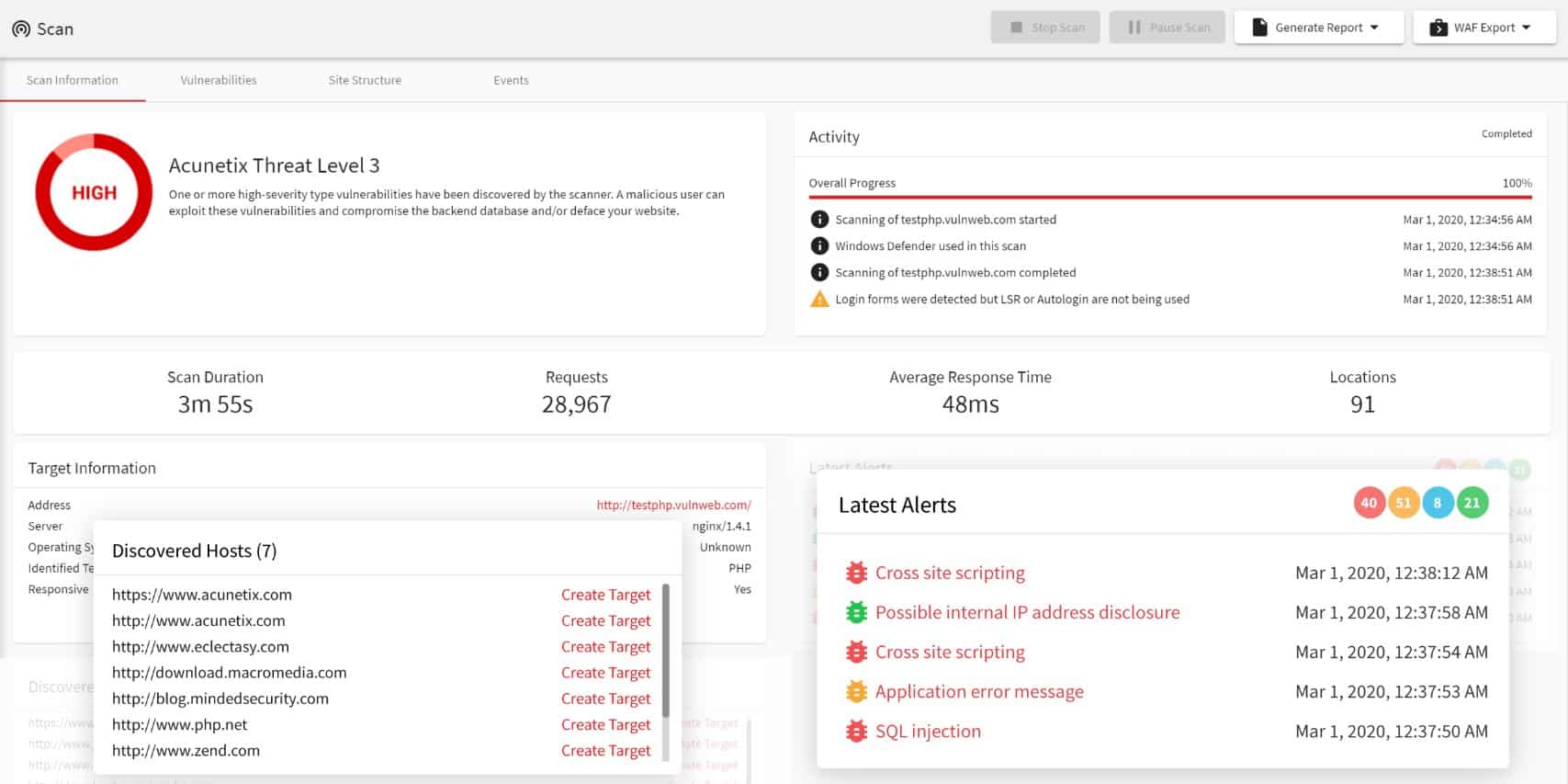Switch to the Site Structure tab

click(365, 80)
